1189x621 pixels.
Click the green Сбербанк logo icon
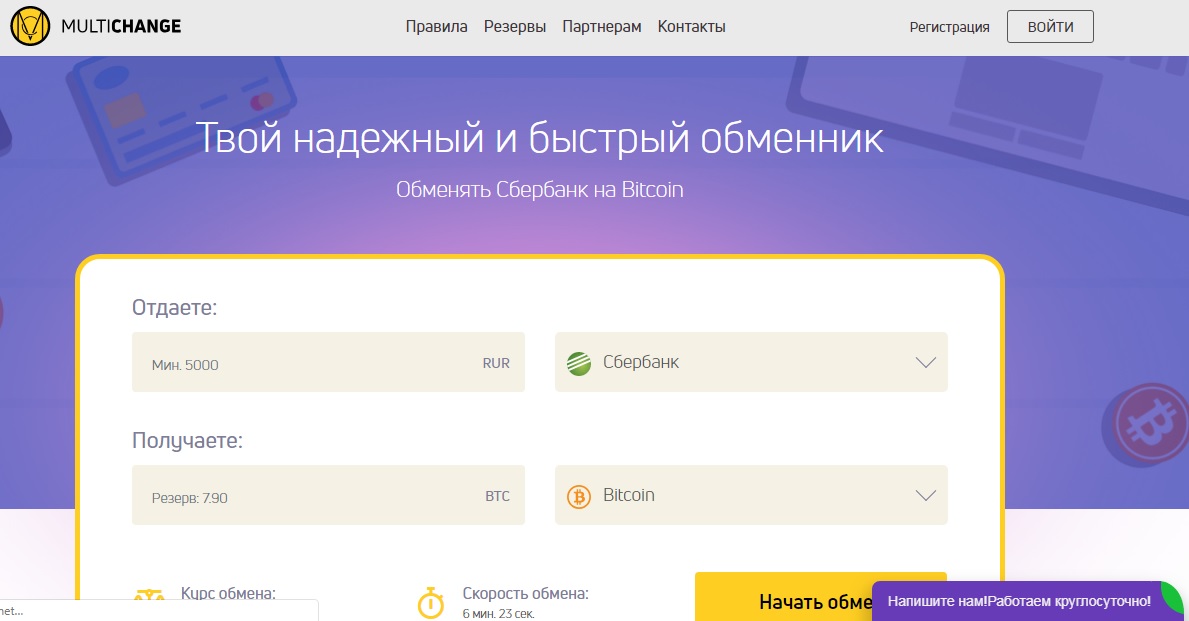click(579, 363)
